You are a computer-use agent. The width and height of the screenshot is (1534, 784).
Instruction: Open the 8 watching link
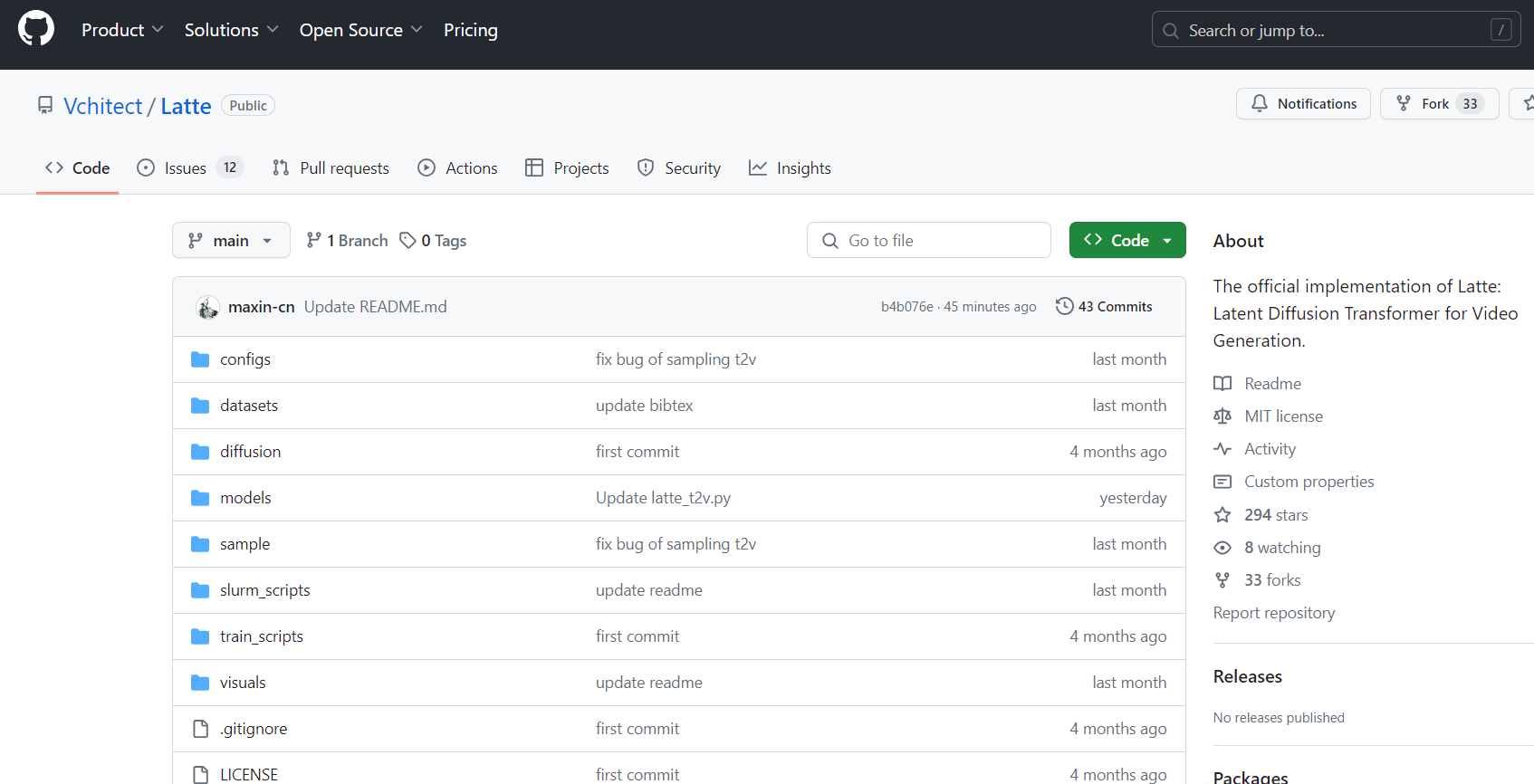pos(1267,547)
